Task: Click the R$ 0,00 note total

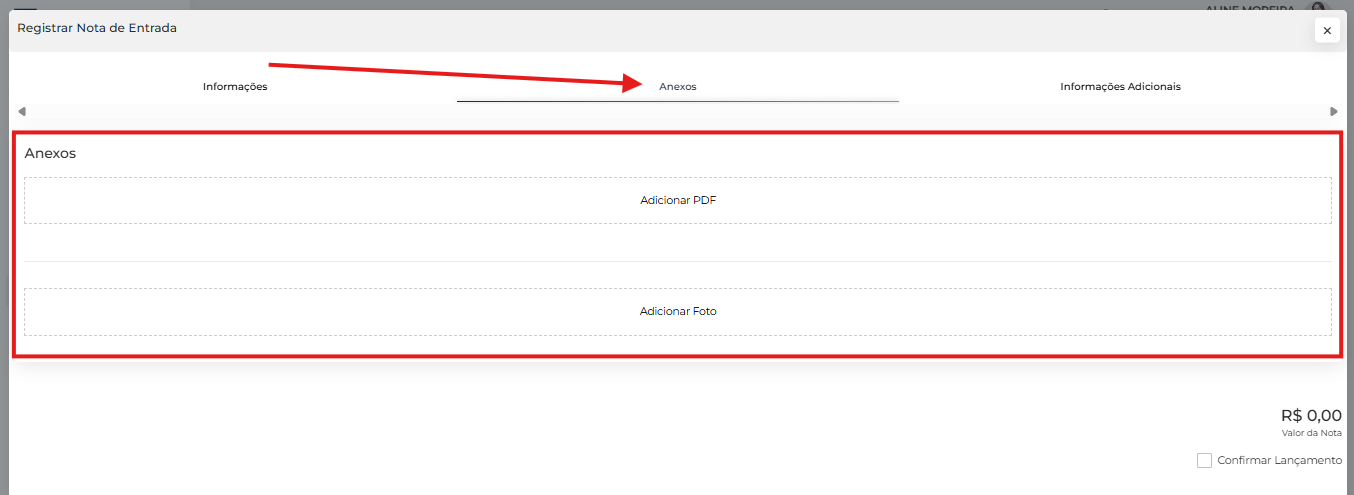Action: point(1310,416)
